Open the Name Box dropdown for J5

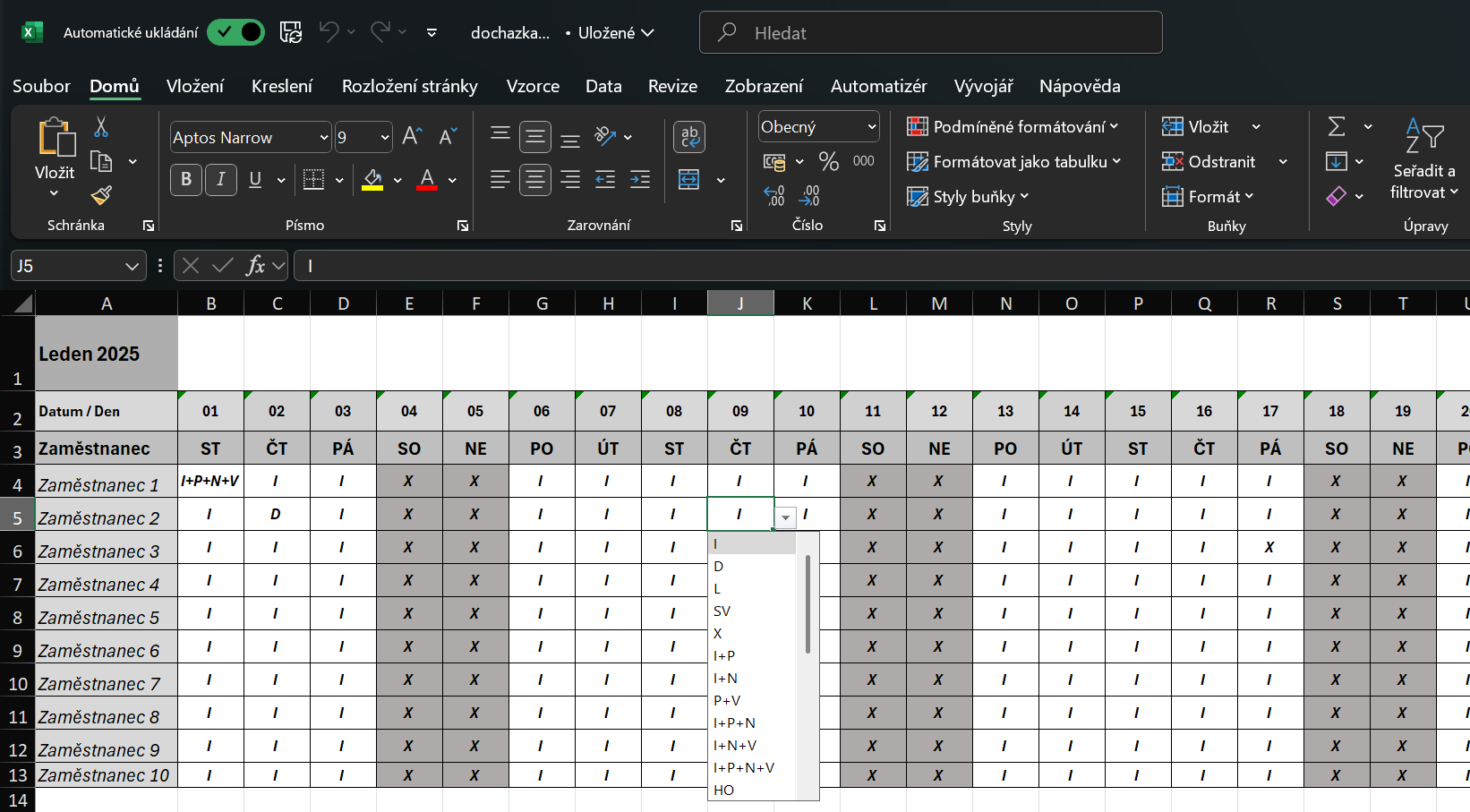tap(132, 266)
